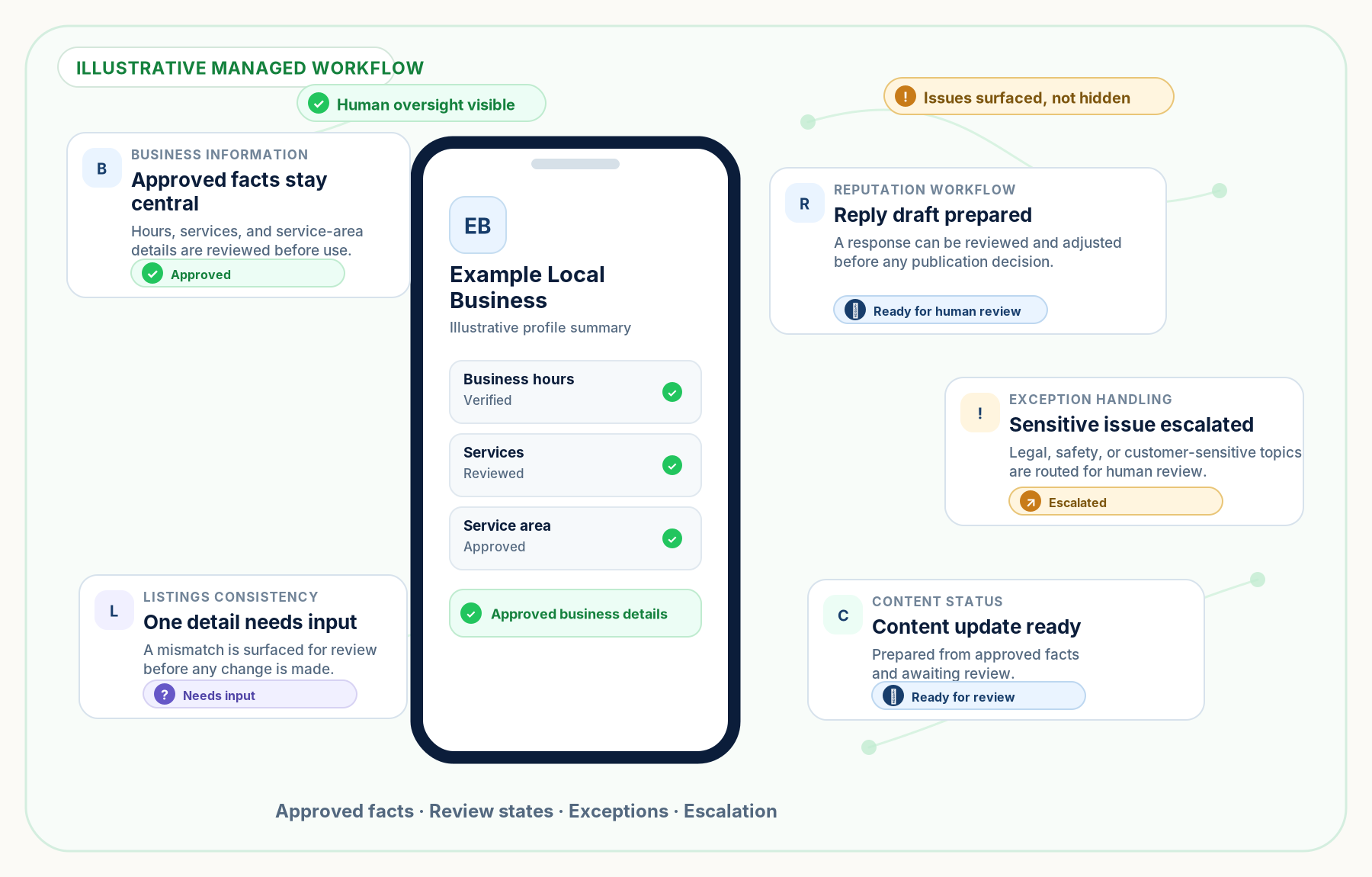This screenshot has height=877, width=1372.
Task: Click the Approved business details banner
Action: (x=575, y=613)
